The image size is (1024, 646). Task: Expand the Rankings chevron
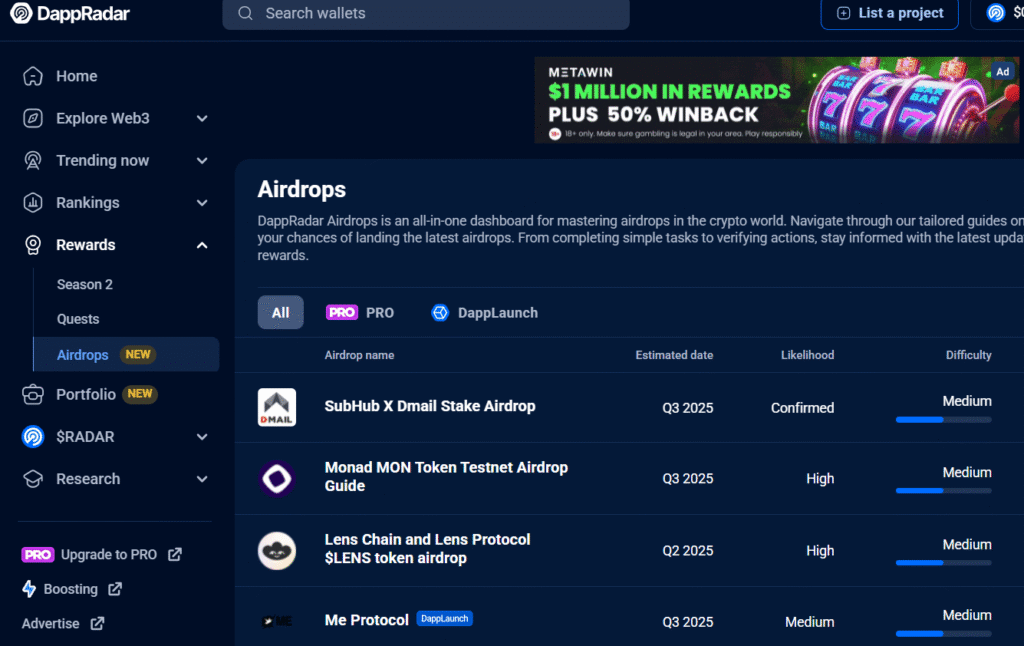click(202, 203)
